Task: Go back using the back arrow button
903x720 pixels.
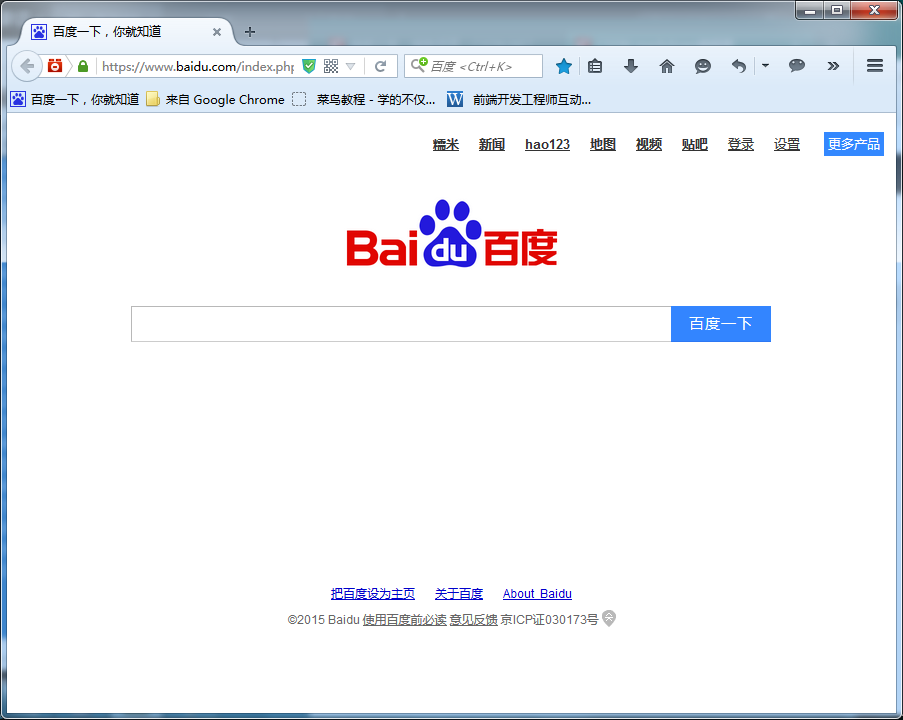Action: [x=26, y=66]
